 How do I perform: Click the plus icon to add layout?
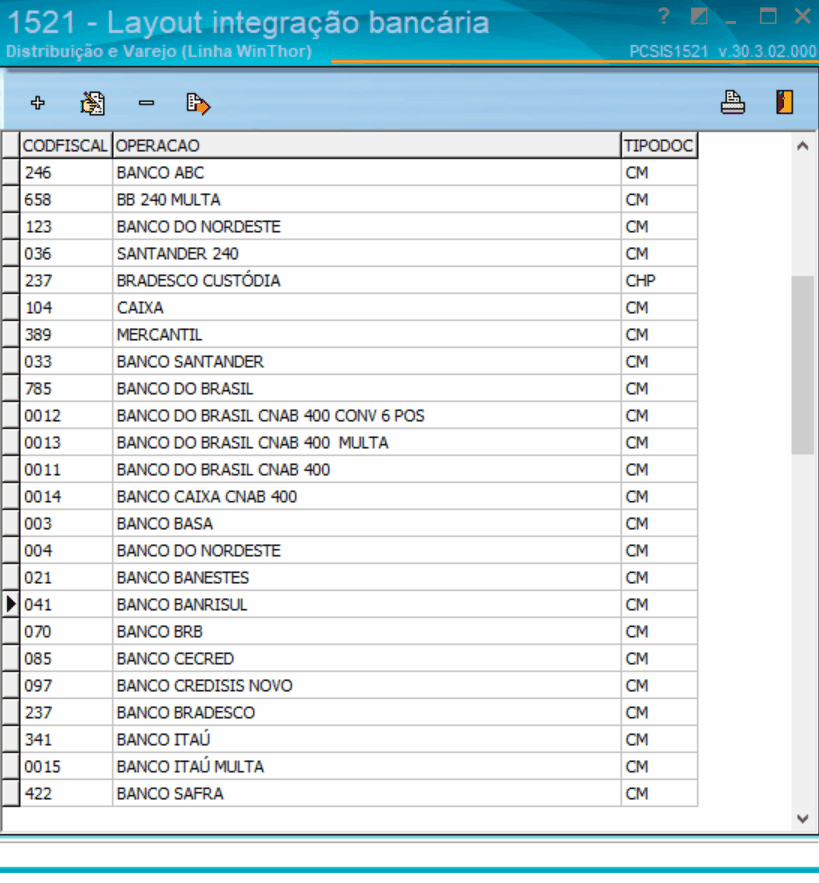pyautogui.click(x=38, y=103)
